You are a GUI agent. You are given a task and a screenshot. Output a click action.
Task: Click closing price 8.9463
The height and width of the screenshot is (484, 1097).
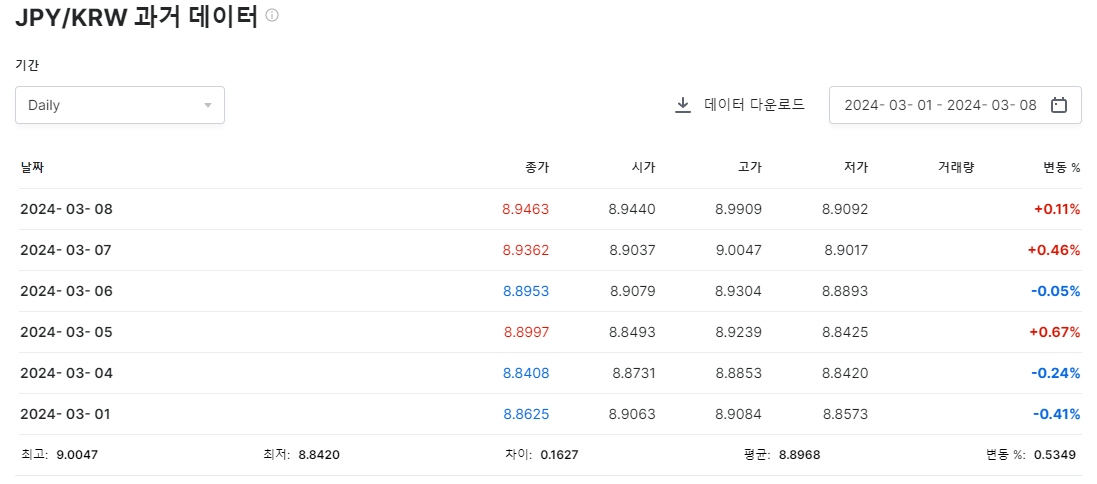pyautogui.click(x=525, y=208)
